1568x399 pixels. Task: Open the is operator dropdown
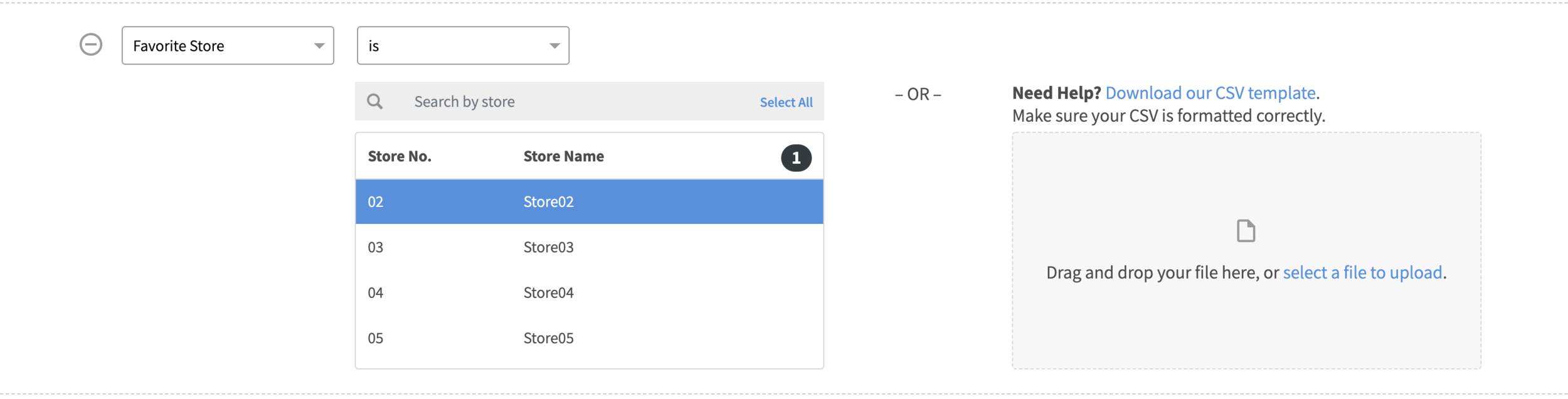(x=463, y=45)
